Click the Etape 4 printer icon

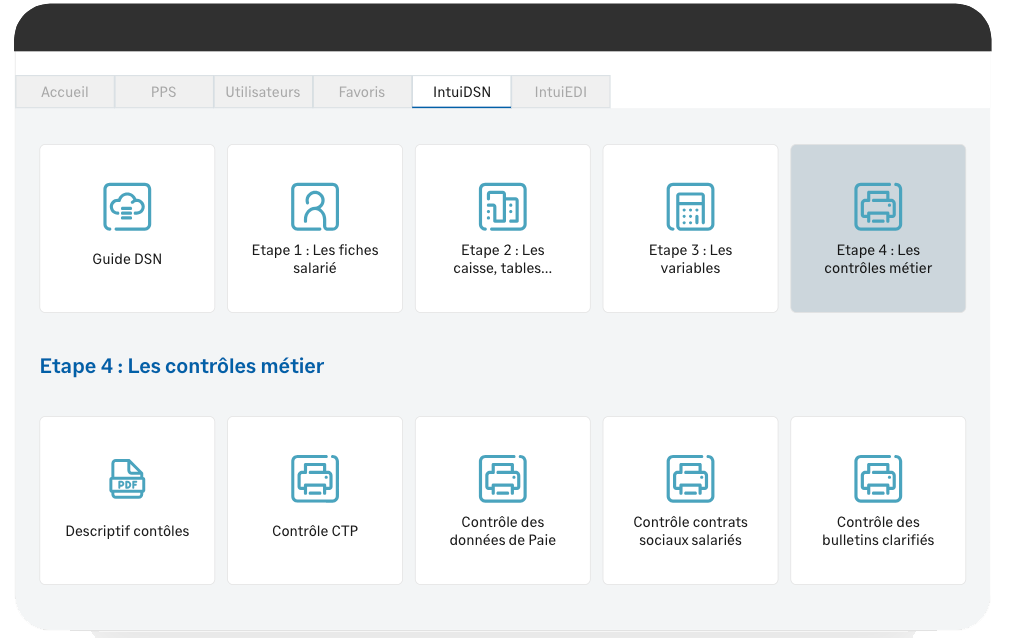coord(878,207)
